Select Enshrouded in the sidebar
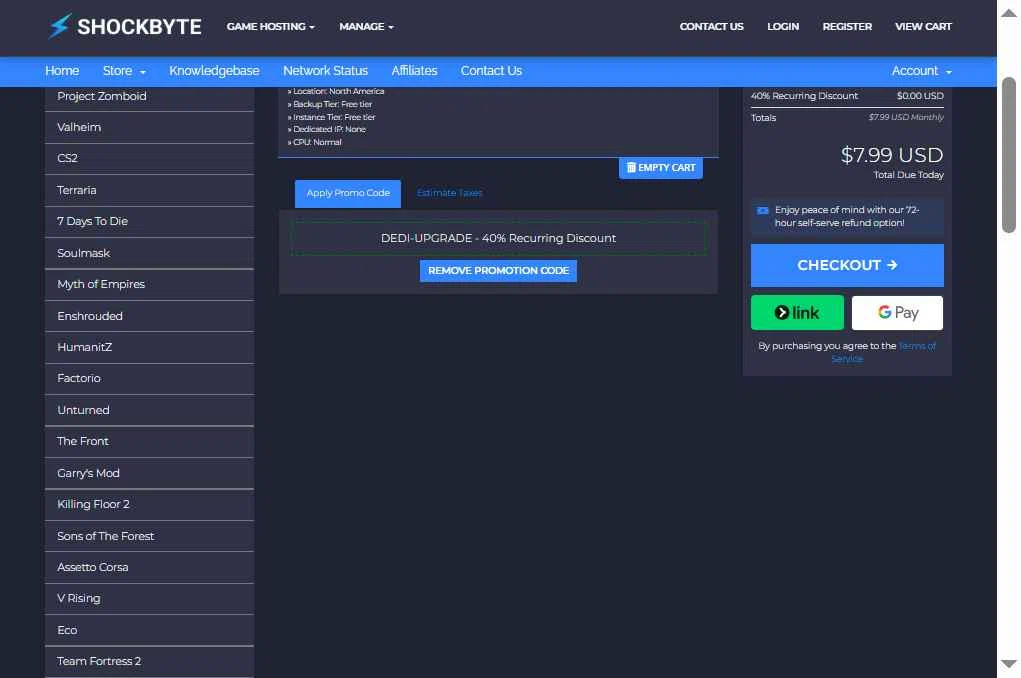This screenshot has width=1021, height=678. [x=149, y=317]
